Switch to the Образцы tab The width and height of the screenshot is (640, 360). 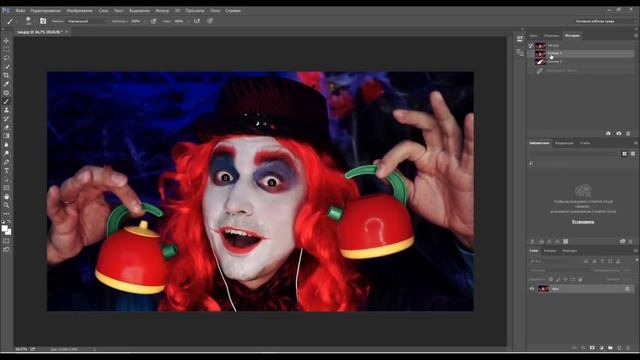click(x=551, y=36)
